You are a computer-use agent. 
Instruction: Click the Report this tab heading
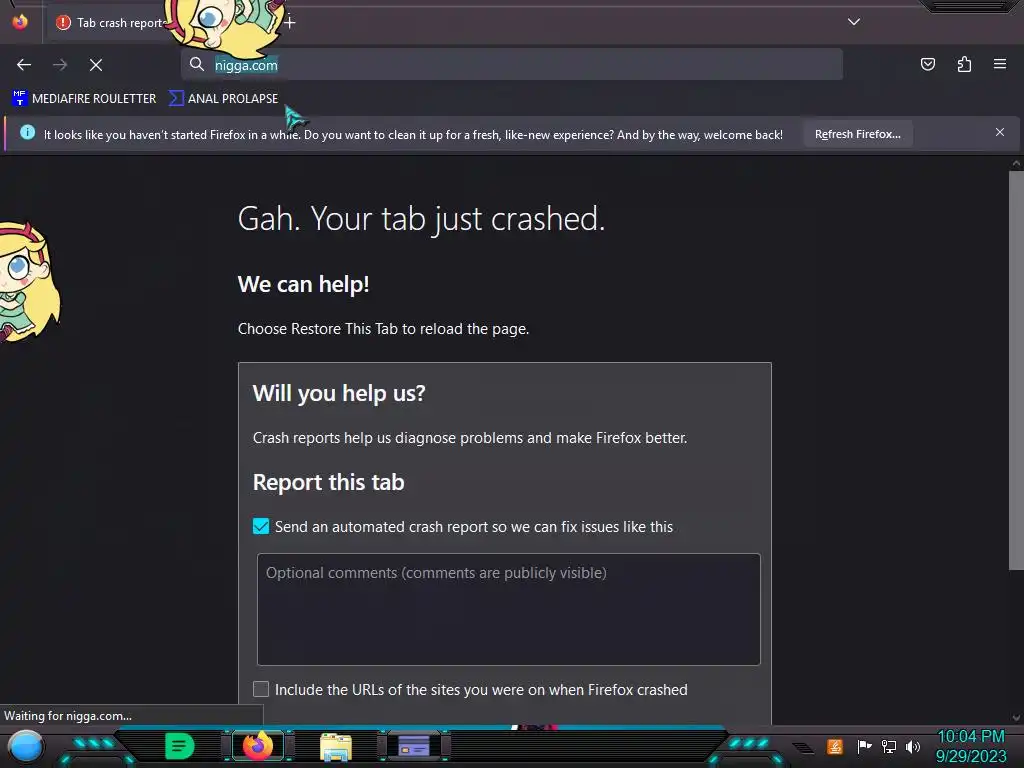[328, 482]
